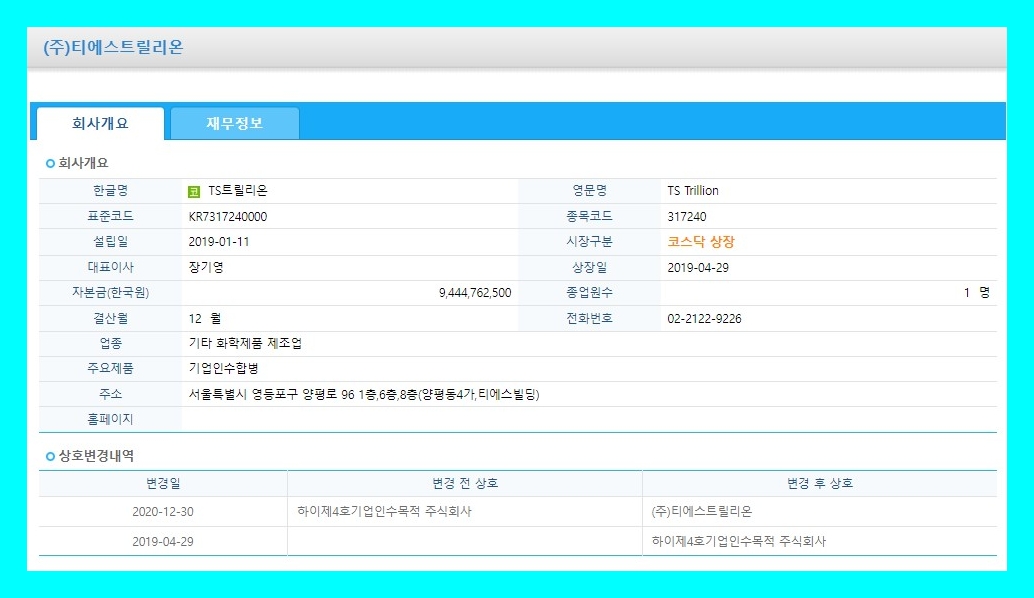
Task: Click the 변경 후 상호 column header
Action: (x=820, y=483)
